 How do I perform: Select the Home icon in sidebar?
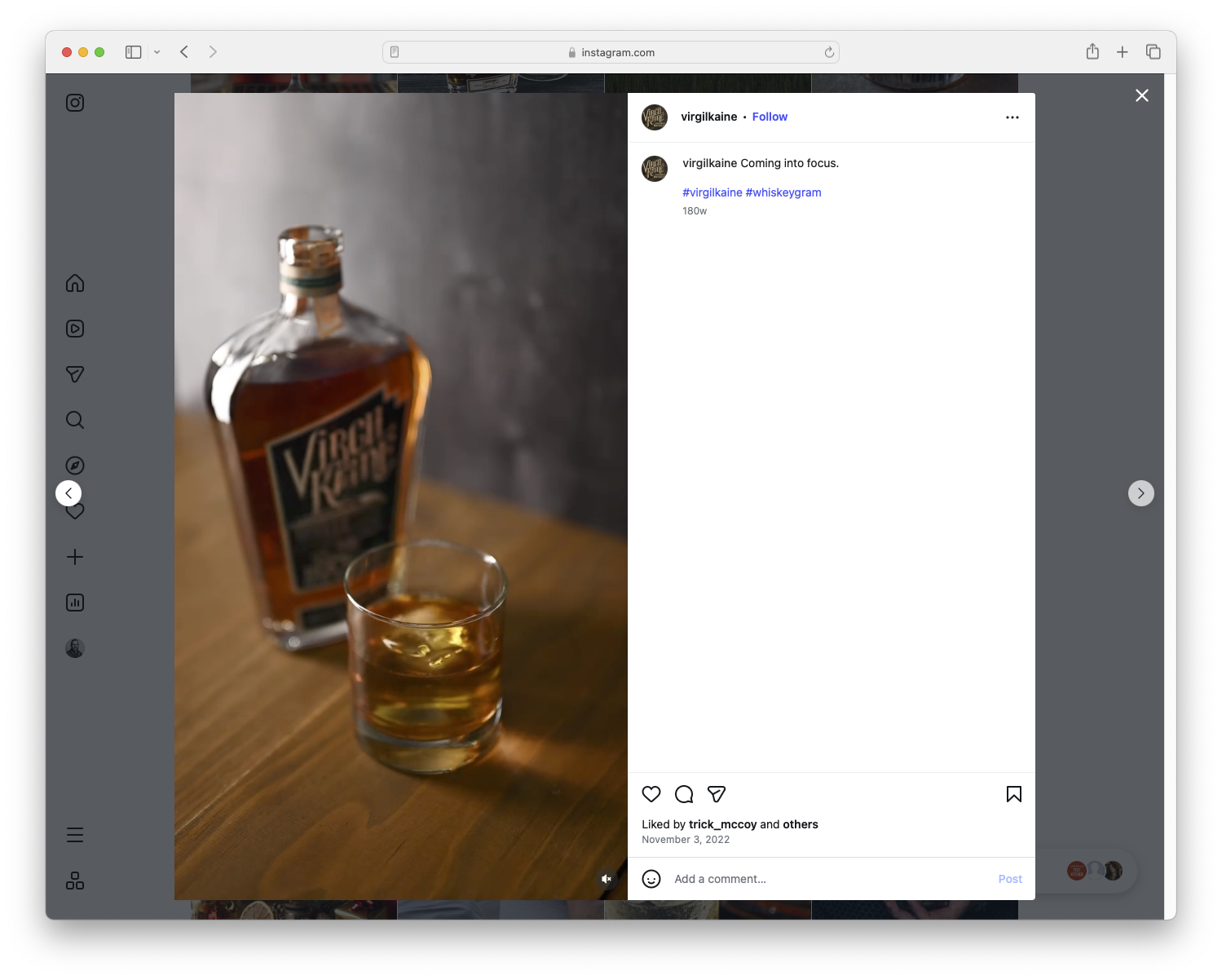pyautogui.click(x=74, y=283)
